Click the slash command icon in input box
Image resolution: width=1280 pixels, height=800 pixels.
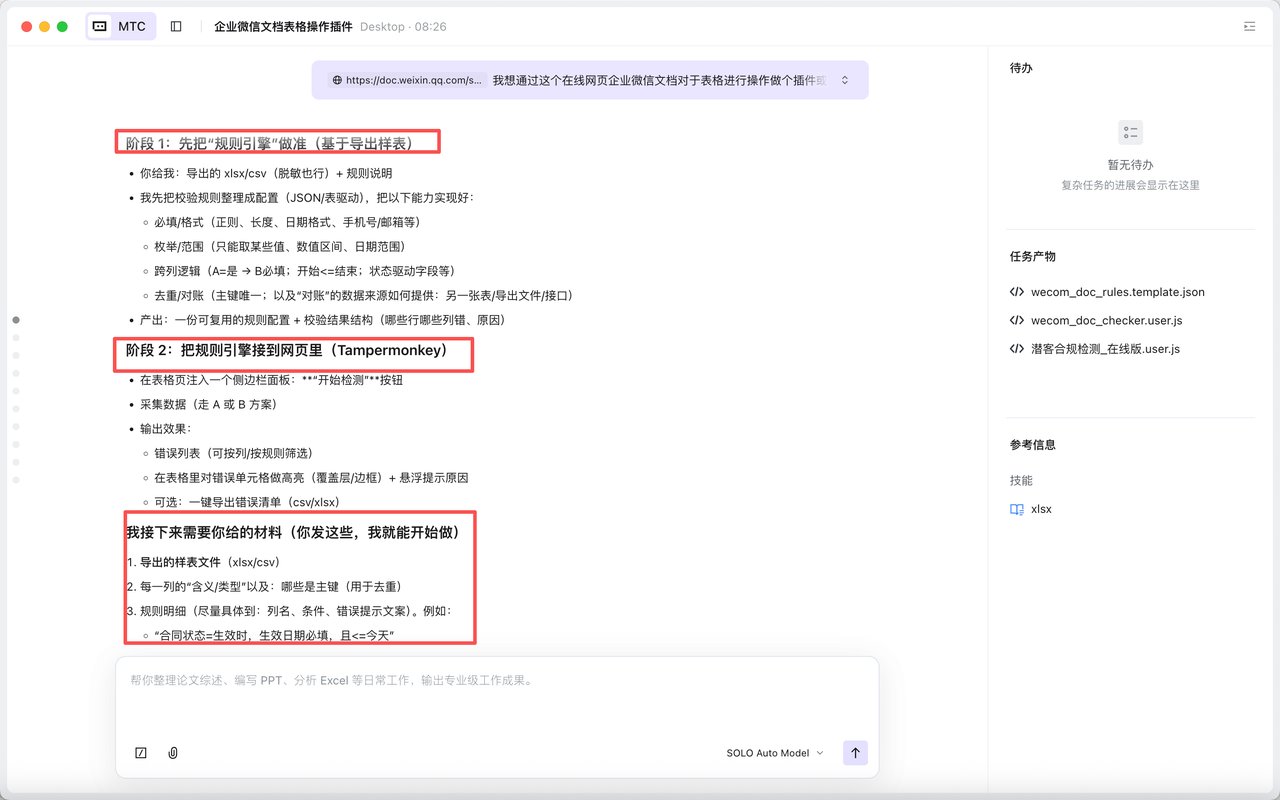click(x=141, y=753)
